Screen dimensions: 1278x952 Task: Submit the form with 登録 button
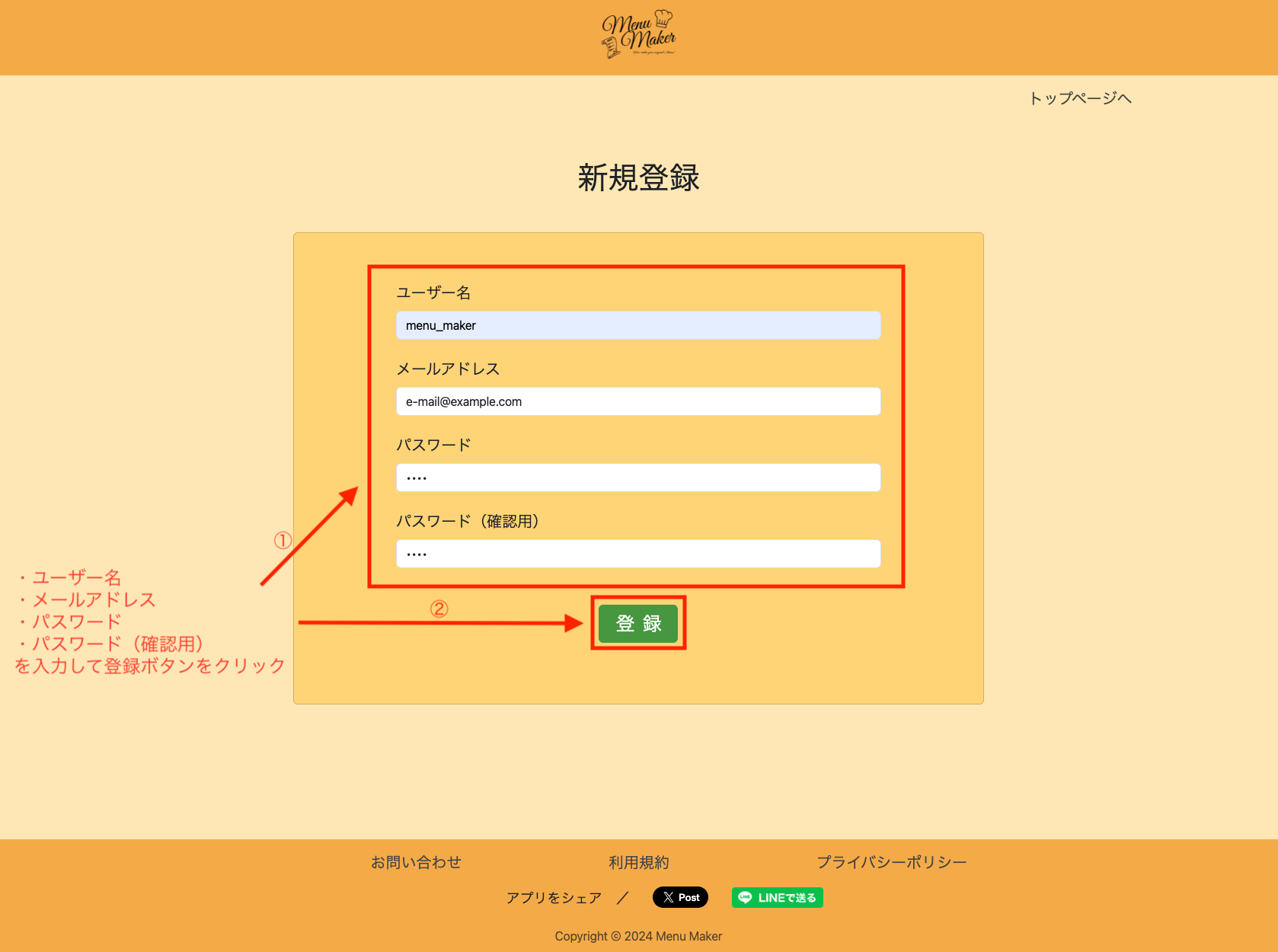click(638, 624)
